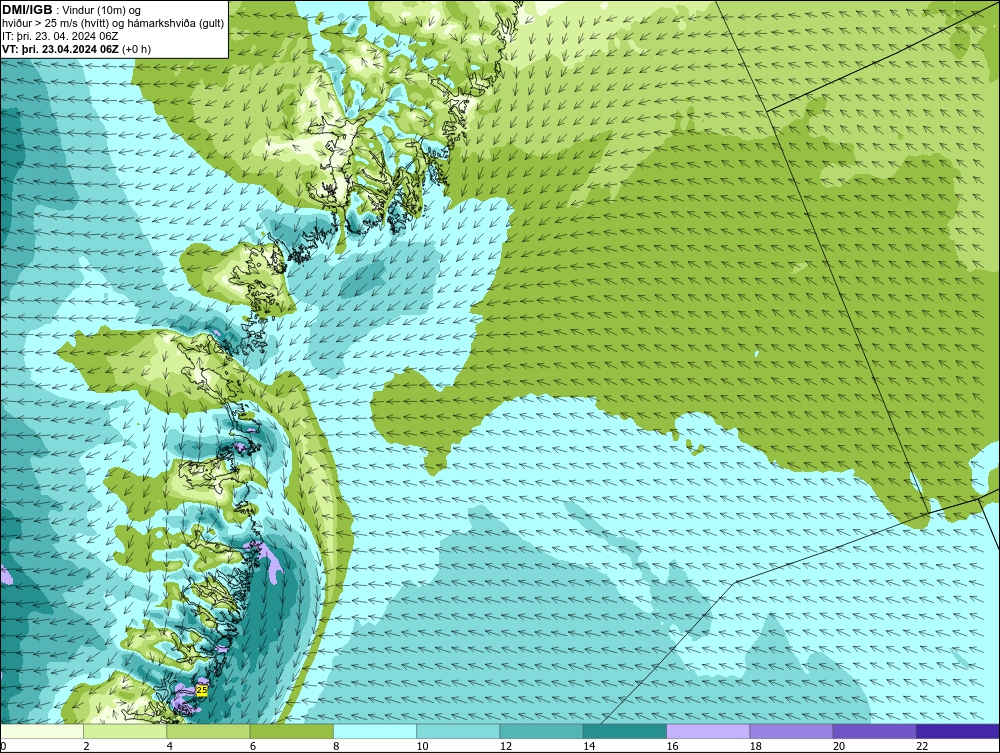Viewport: 1000px width, 753px height.
Task: Click the 2–4 m/s yellow-green legend swatch
Action: tap(125, 731)
